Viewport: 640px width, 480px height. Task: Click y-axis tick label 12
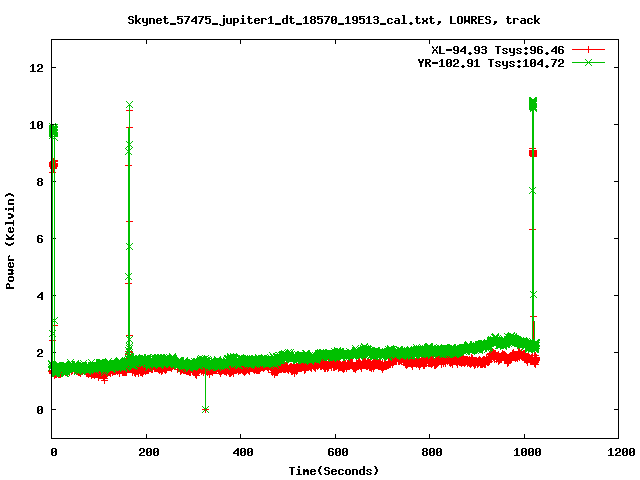click(x=36, y=68)
